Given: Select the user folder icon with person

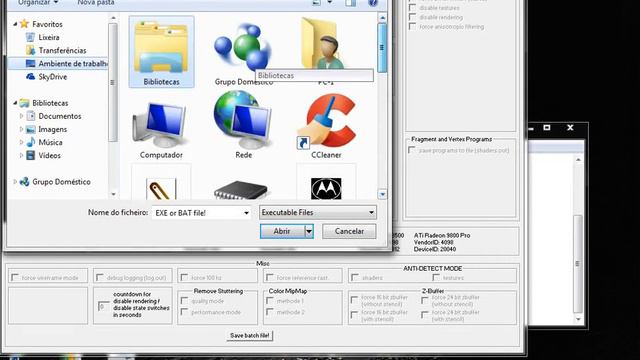Looking at the screenshot, I should (x=324, y=43).
